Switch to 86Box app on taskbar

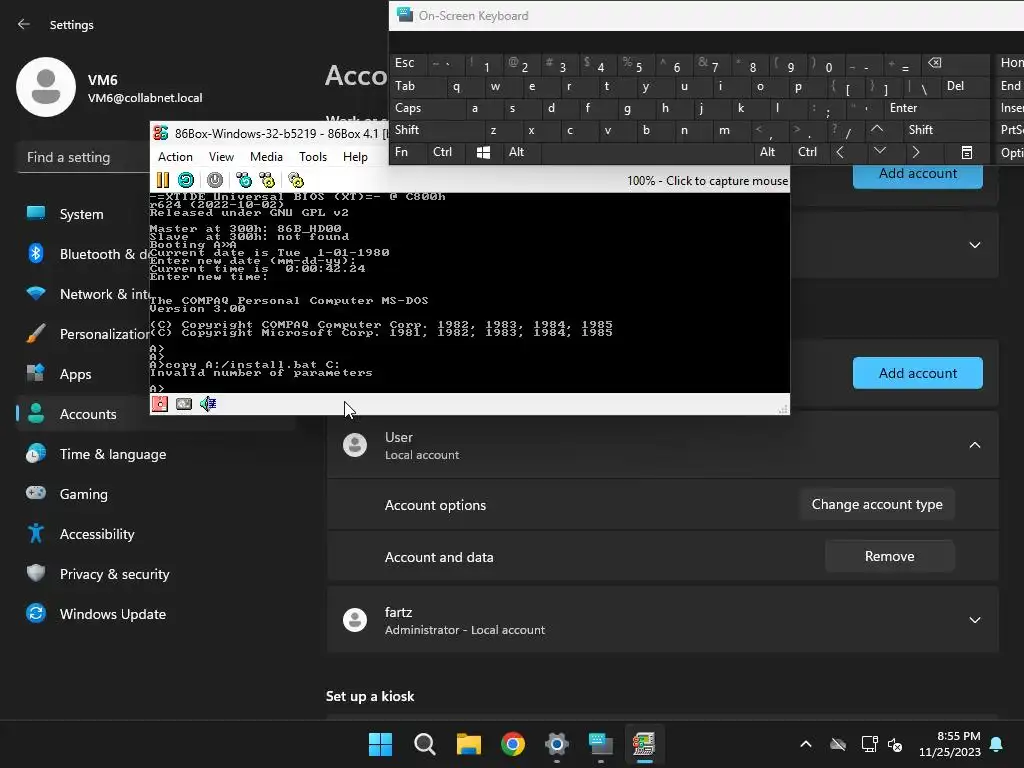click(645, 744)
